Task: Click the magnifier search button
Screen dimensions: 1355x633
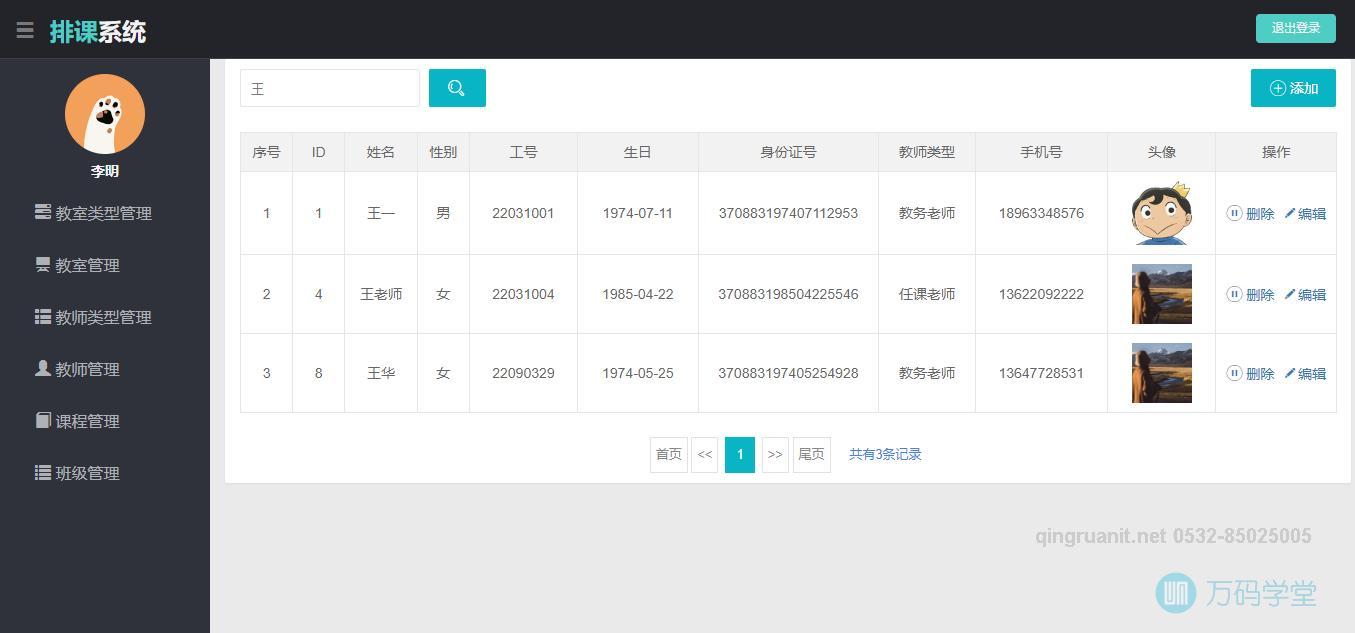Action: [x=456, y=88]
